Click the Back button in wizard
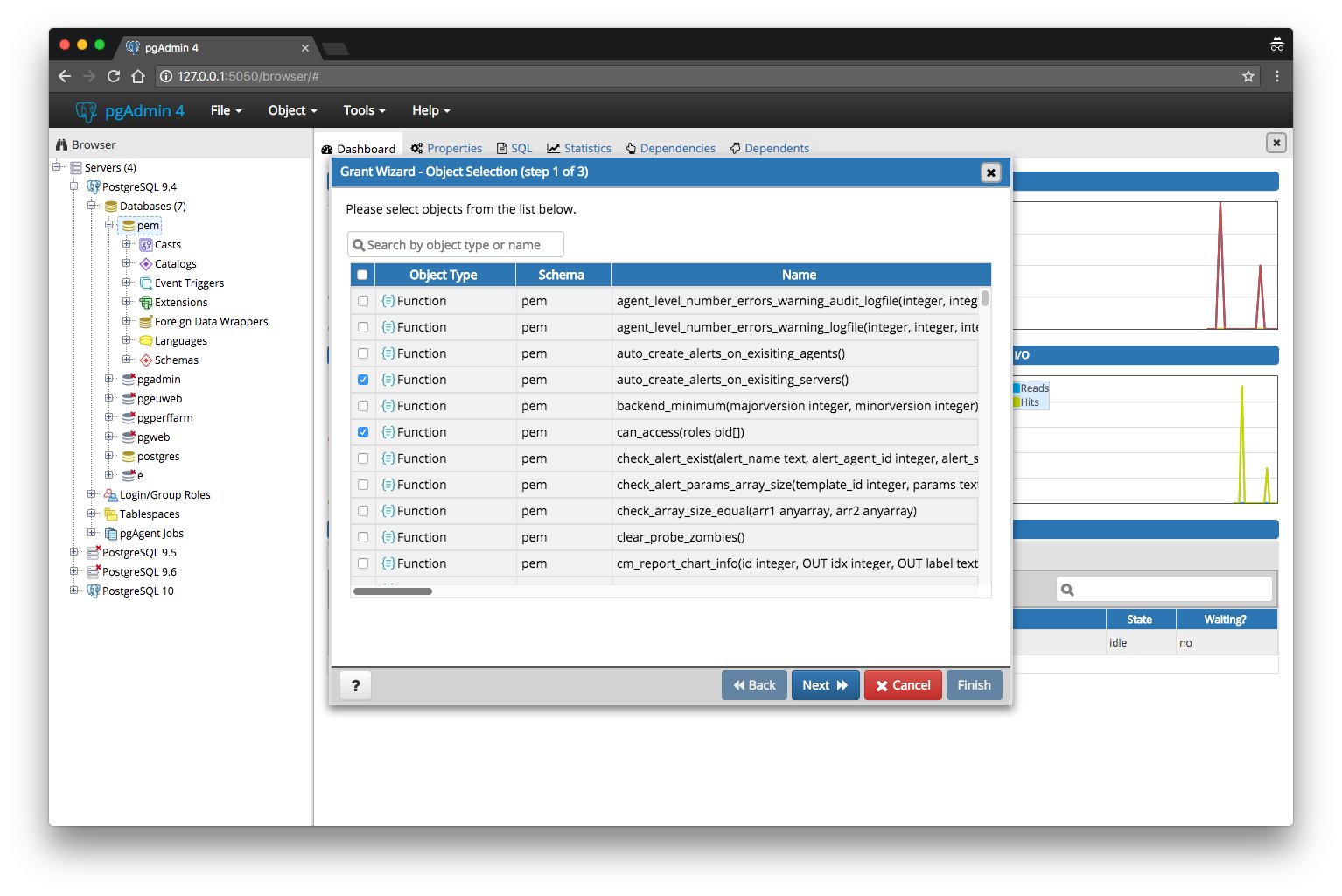This screenshot has width=1342, height=896. pos(754,685)
